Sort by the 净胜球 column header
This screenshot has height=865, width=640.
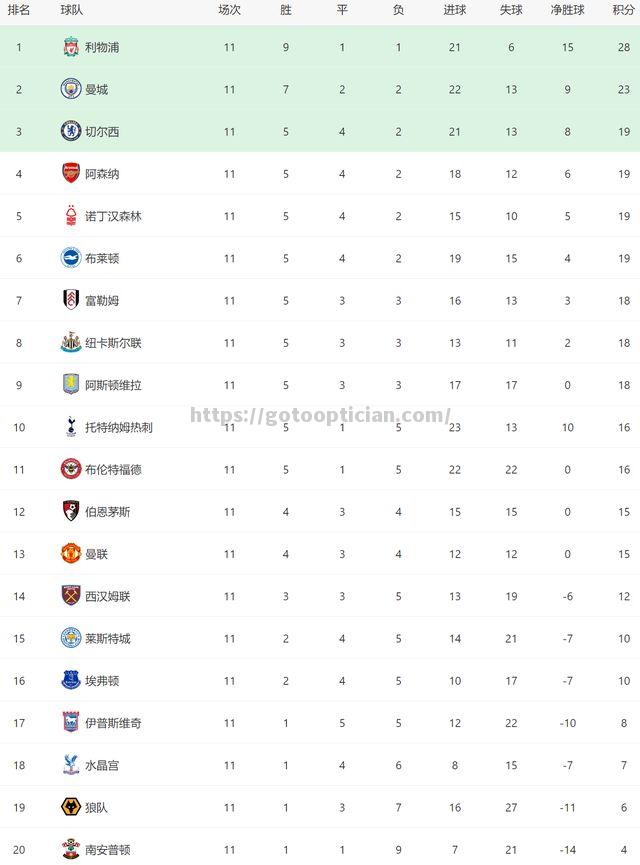(567, 10)
